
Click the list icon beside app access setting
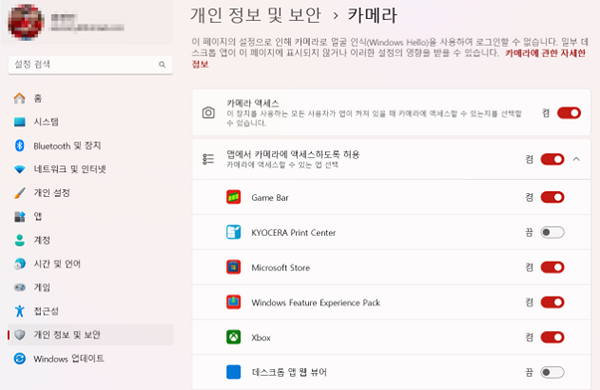(208, 159)
